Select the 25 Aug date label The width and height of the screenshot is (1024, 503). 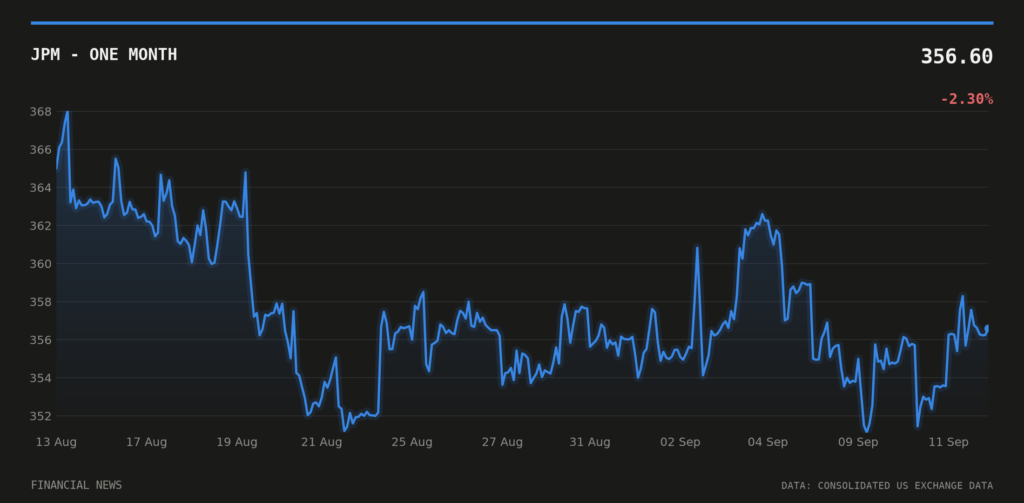412,442
